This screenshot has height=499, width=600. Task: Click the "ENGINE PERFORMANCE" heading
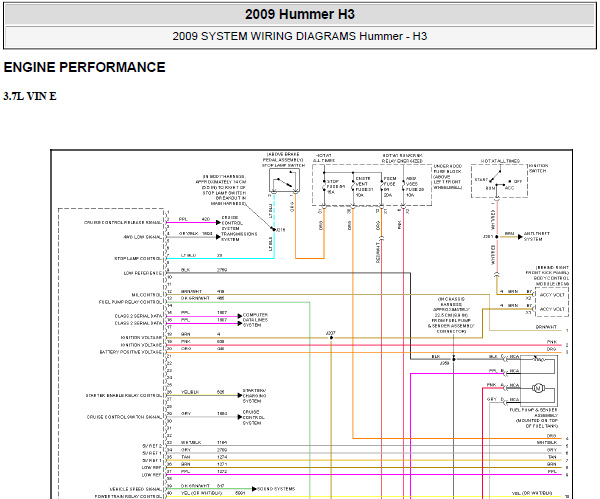click(x=85, y=67)
